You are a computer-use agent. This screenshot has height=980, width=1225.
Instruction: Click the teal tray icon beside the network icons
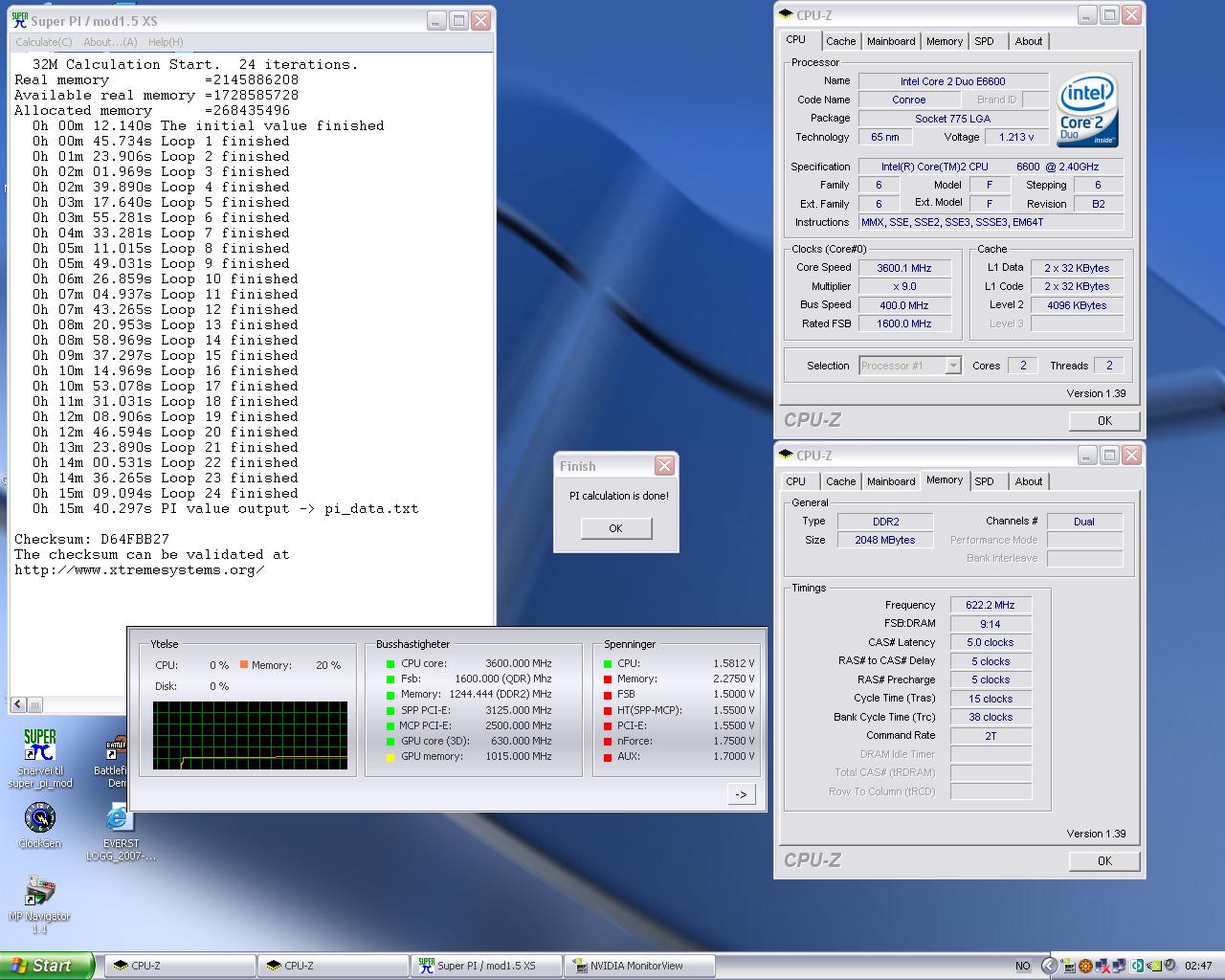(x=1137, y=966)
